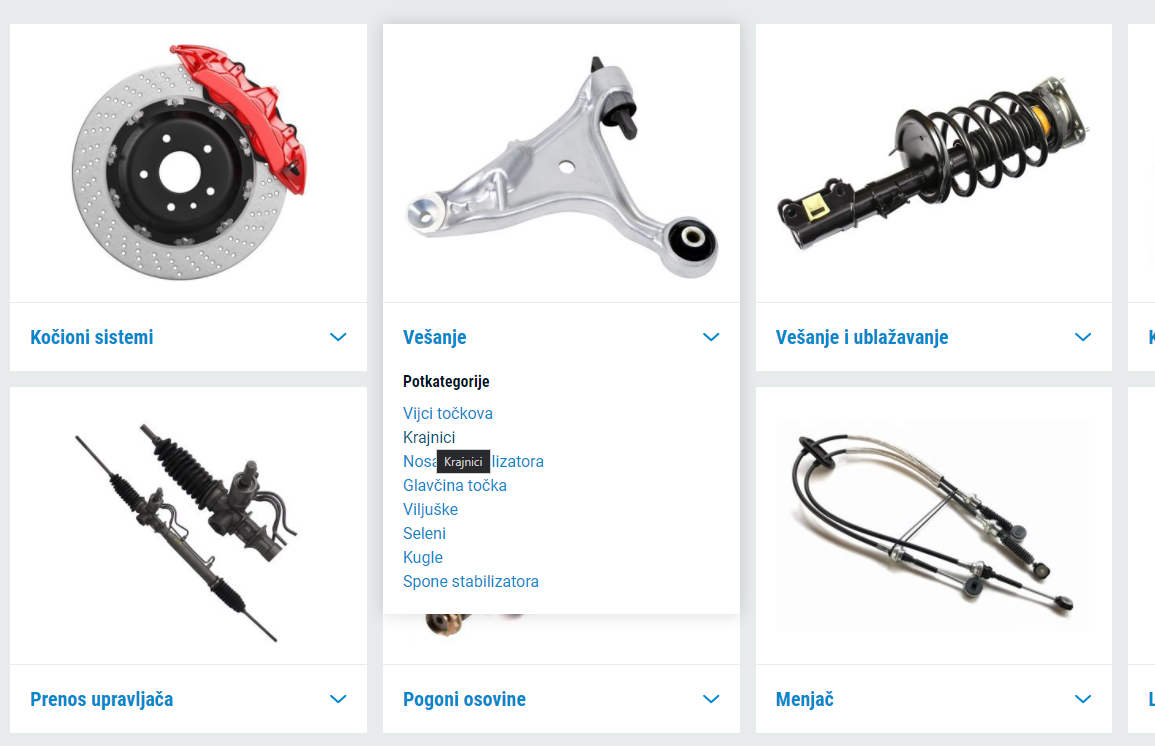1155x746 pixels.
Task: Expand the Kočioni sistemi chevron
Action: pyautogui.click(x=338, y=337)
